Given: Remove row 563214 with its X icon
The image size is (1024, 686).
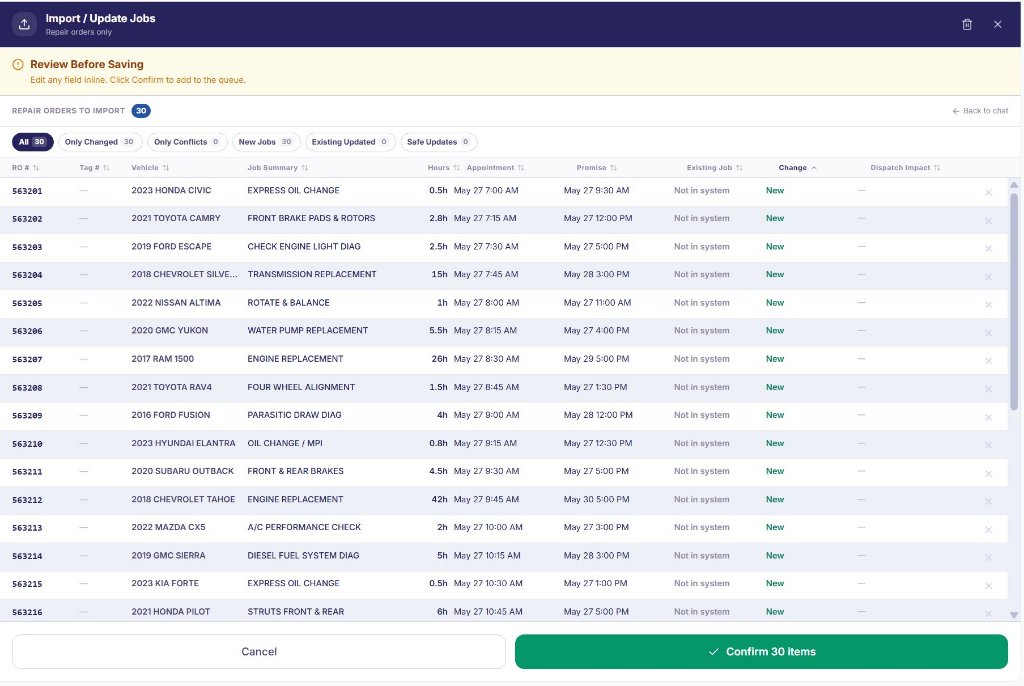Looking at the screenshot, I should pos(988,557).
